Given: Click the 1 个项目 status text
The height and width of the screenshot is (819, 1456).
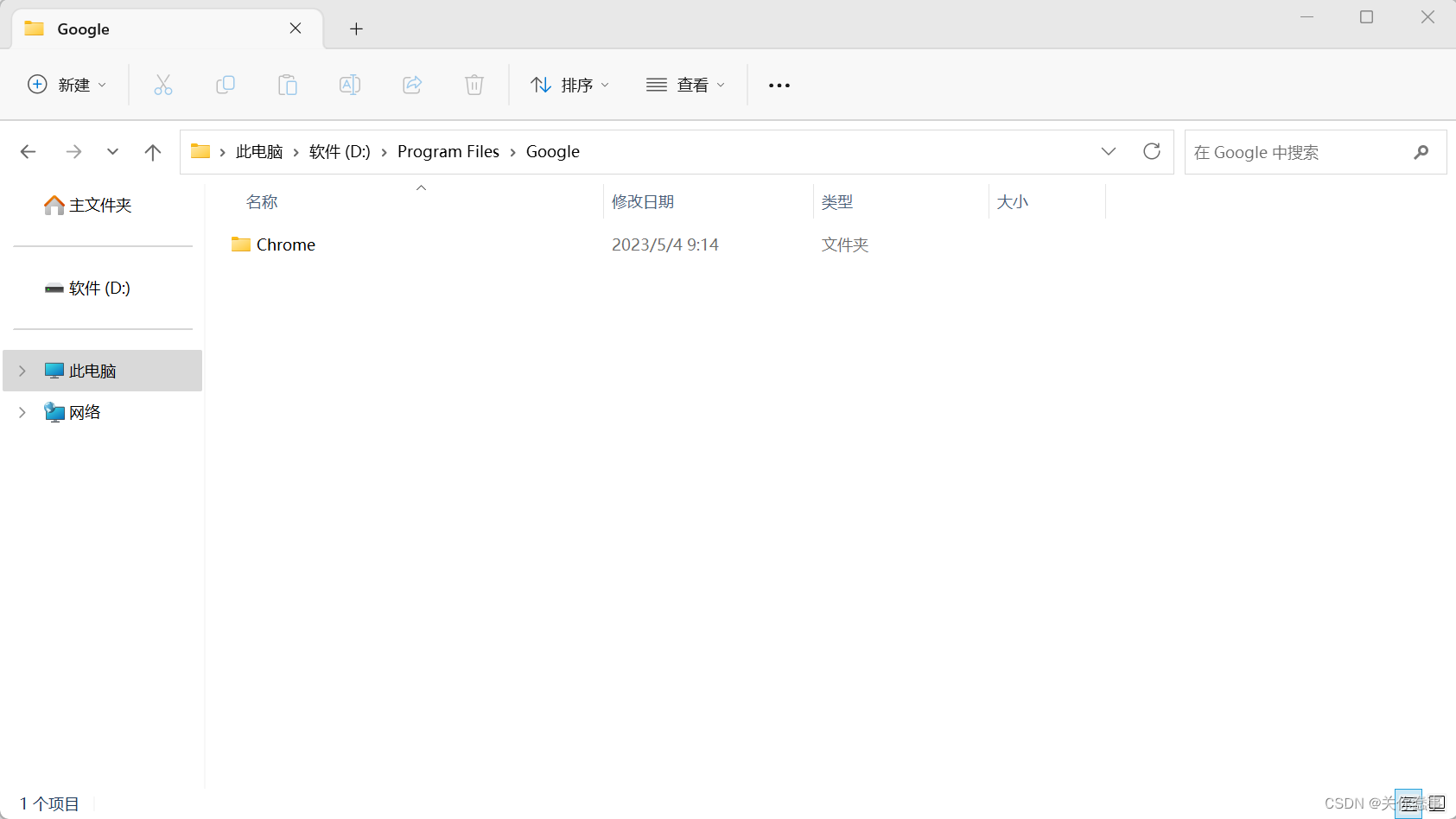Looking at the screenshot, I should click(49, 803).
